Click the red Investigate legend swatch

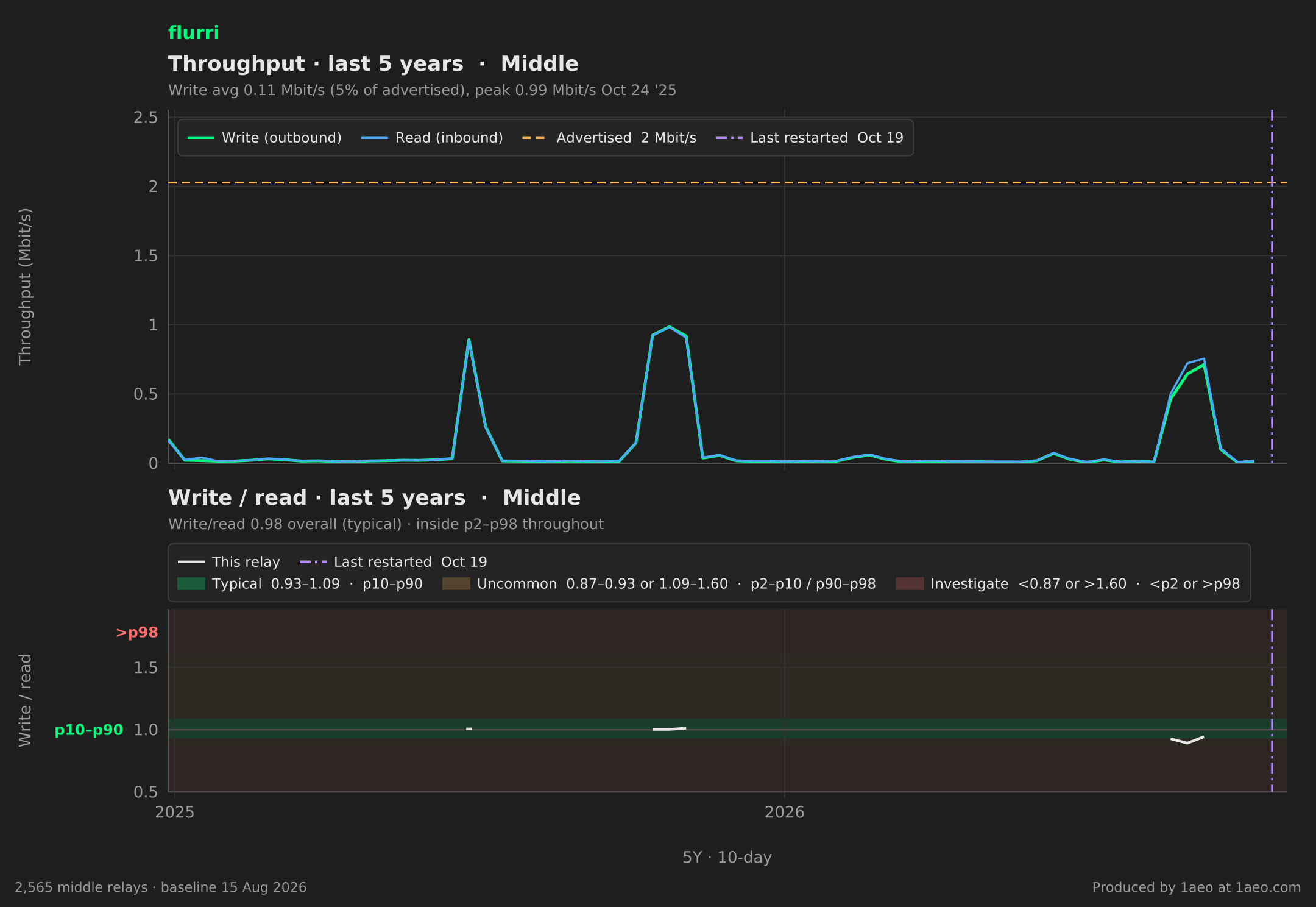tap(910, 584)
